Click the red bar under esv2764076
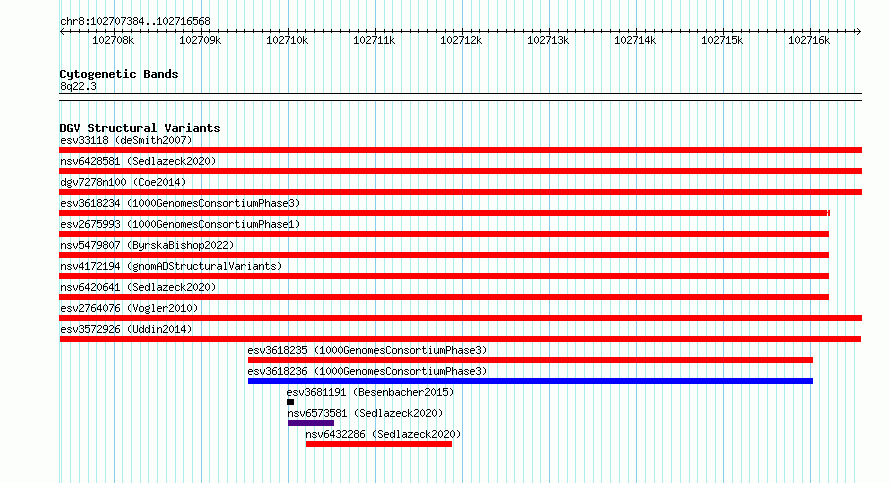 coord(460,318)
